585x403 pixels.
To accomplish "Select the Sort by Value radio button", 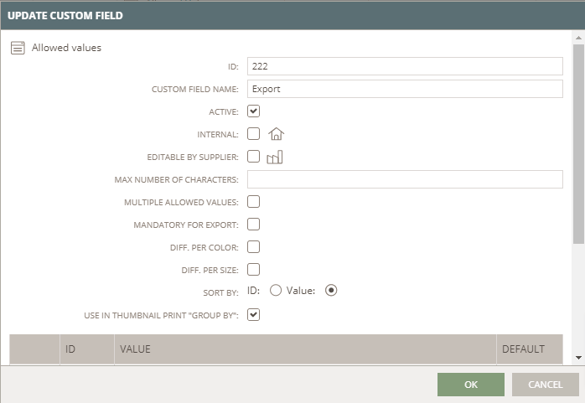I will point(331,290).
